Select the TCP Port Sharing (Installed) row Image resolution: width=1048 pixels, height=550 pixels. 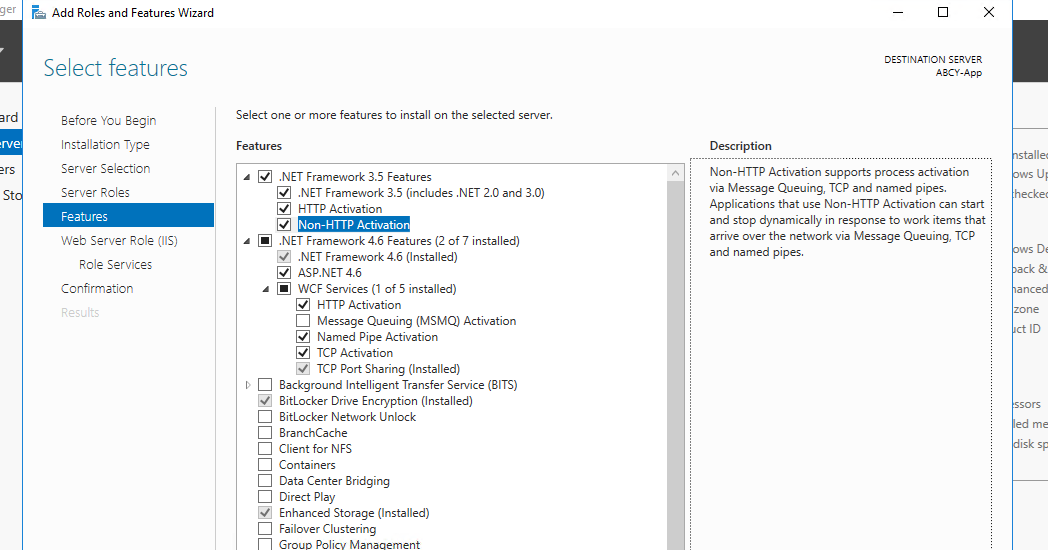tap(388, 369)
